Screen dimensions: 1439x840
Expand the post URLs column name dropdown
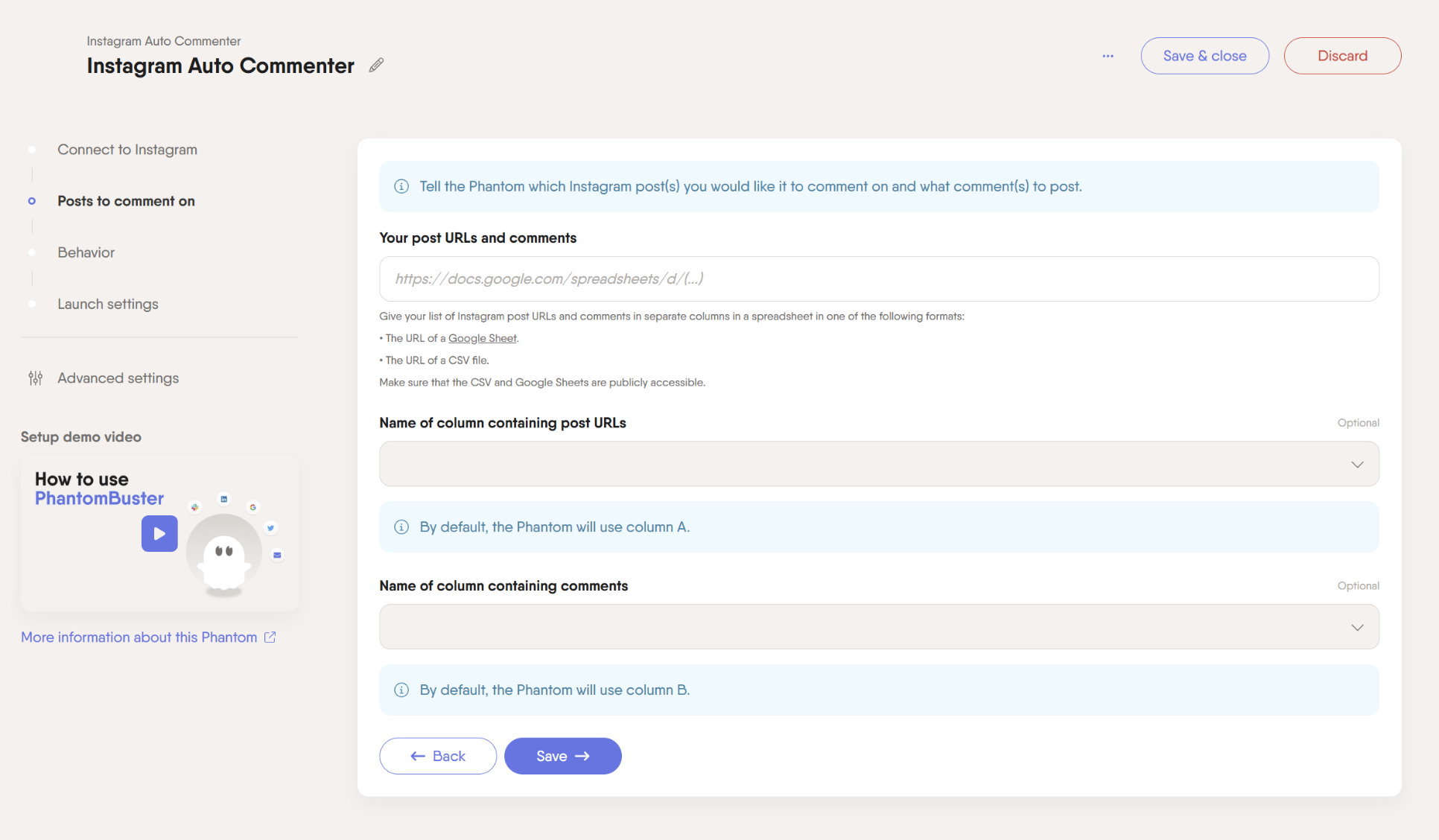click(879, 464)
